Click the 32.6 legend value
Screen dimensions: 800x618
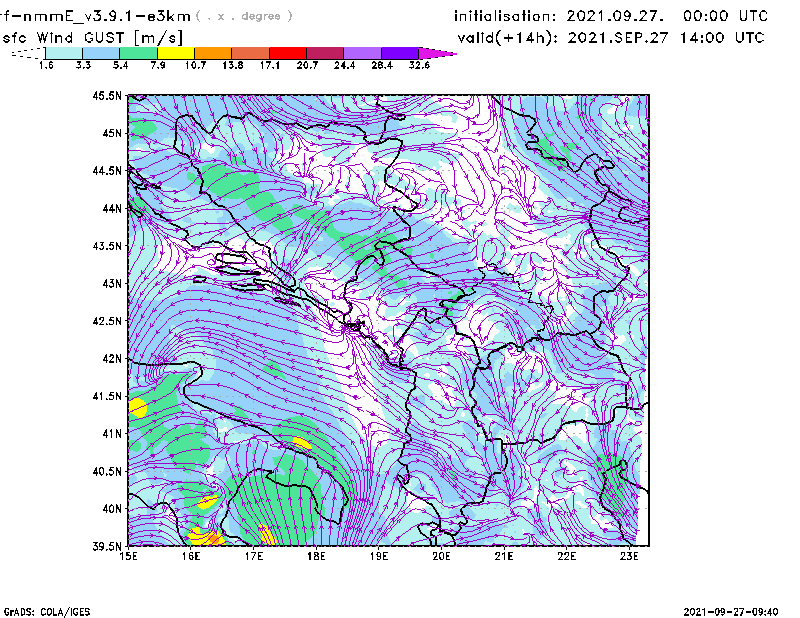click(x=419, y=65)
